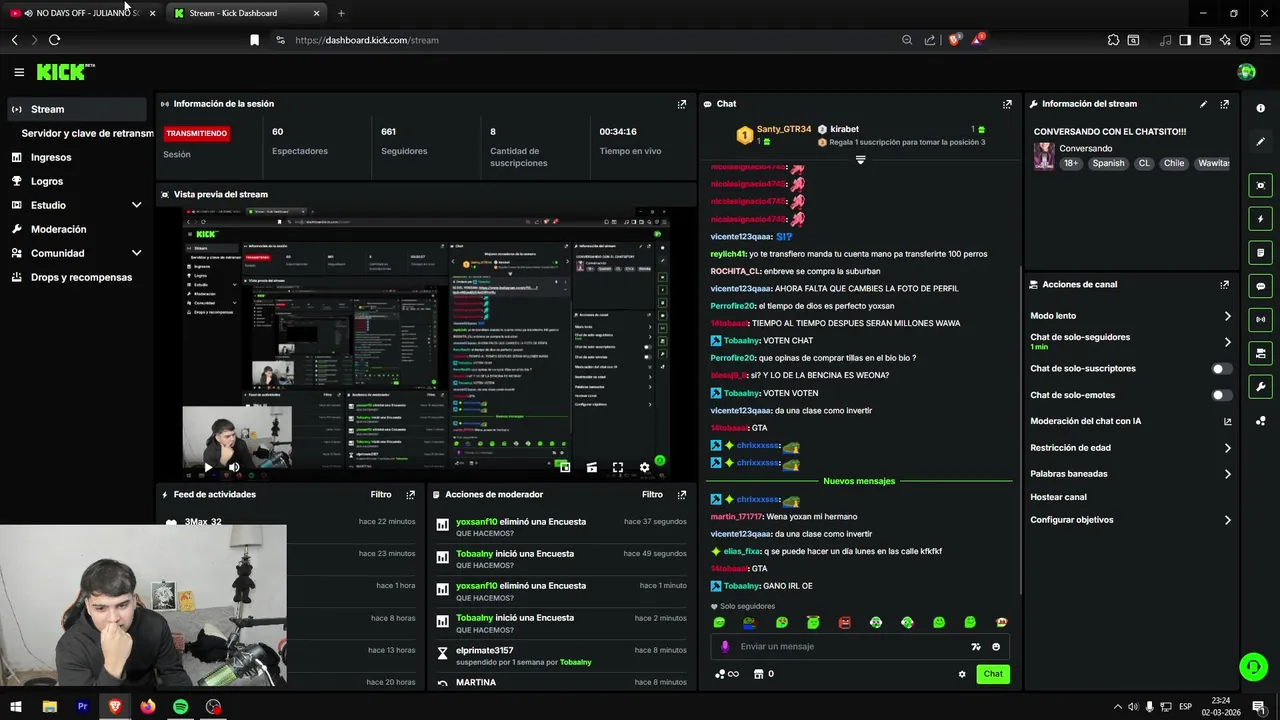This screenshot has width=1280, height=720.
Task: Play the stream preview video
Action: tap(208, 467)
